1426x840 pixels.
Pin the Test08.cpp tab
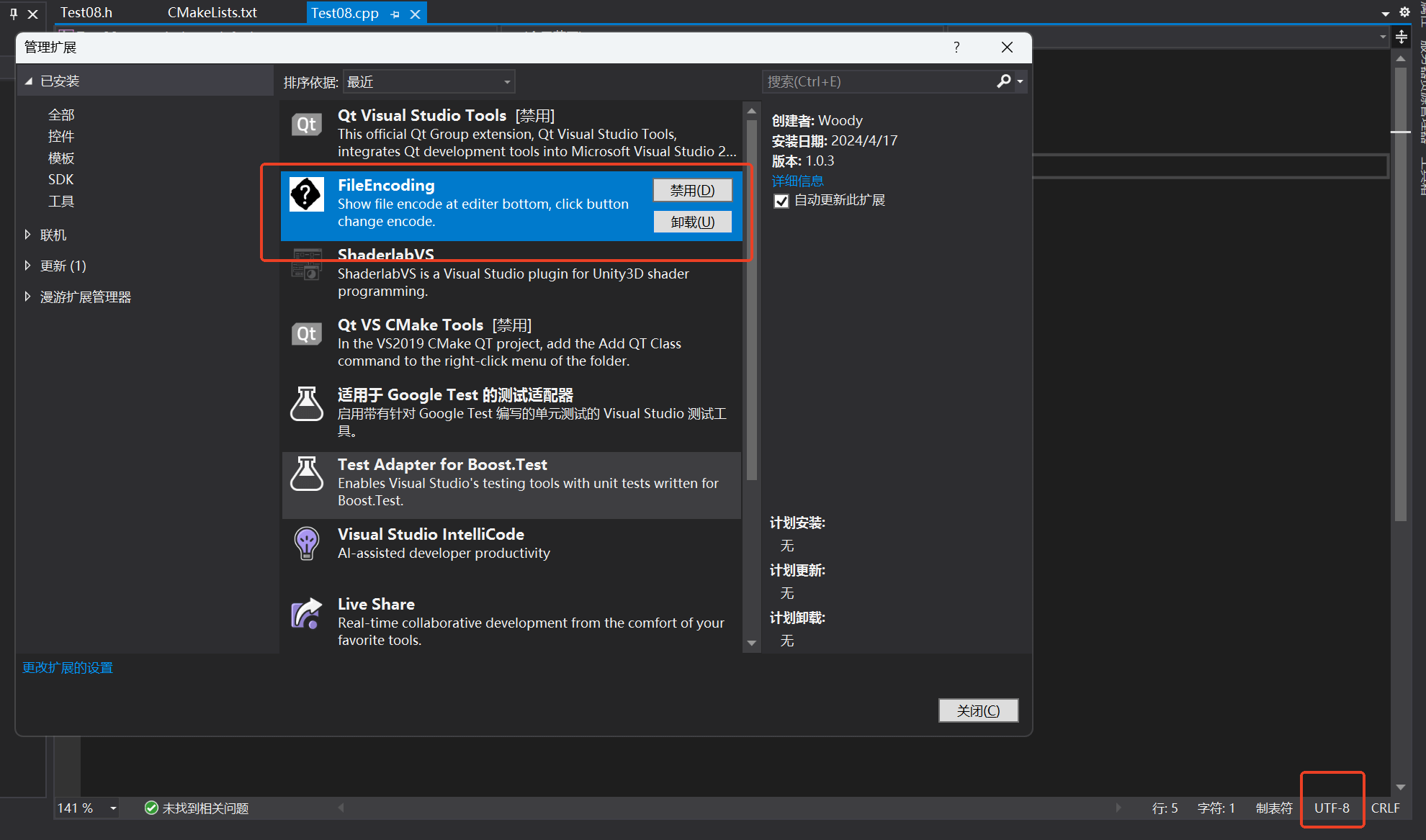point(395,14)
